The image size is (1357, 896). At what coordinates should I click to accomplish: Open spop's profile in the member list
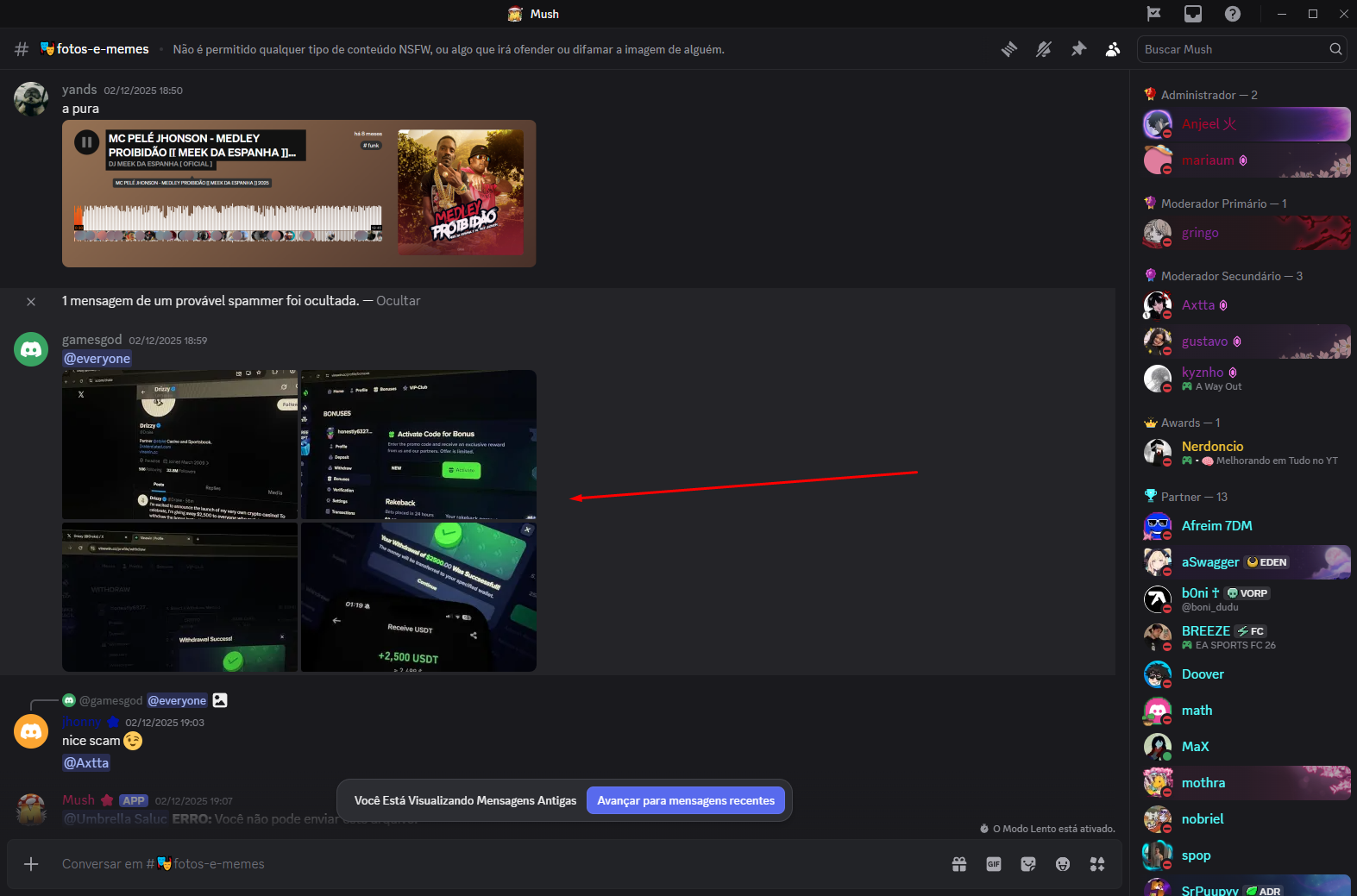1247,855
